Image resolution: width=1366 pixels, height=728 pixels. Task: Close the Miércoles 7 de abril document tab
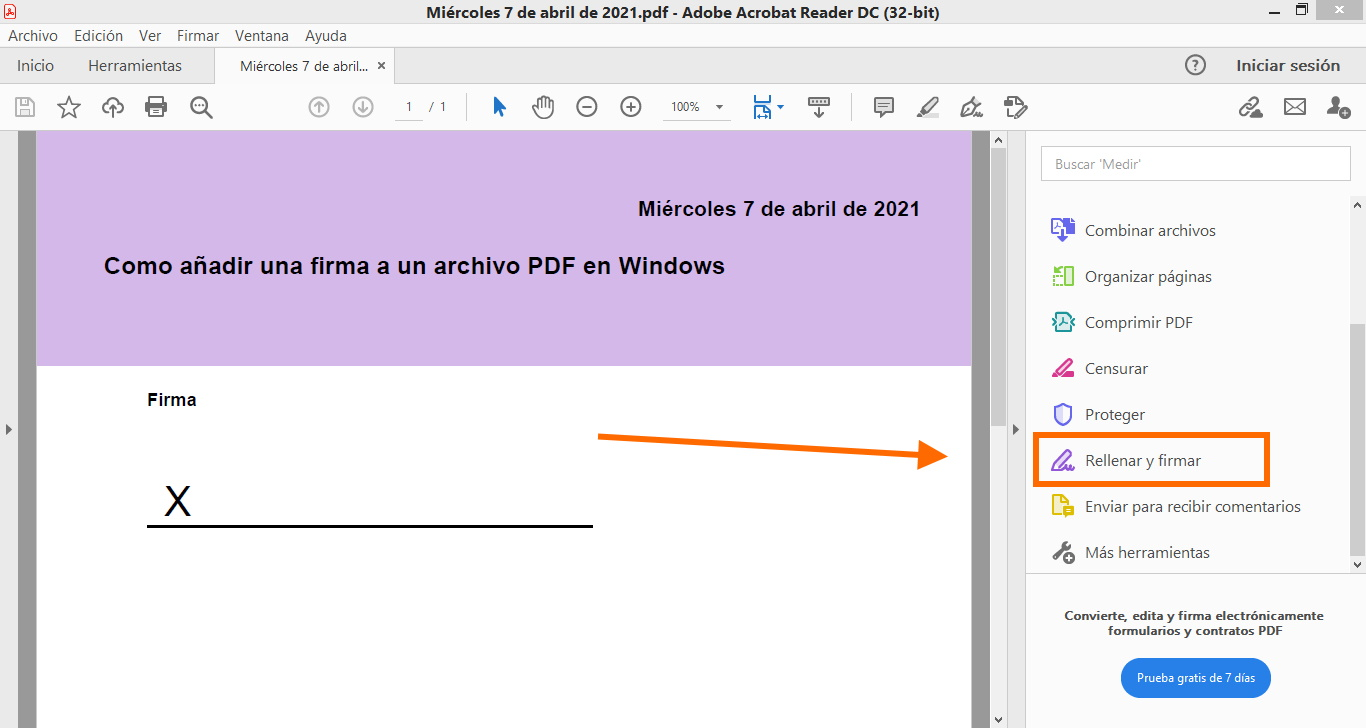(x=381, y=66)
